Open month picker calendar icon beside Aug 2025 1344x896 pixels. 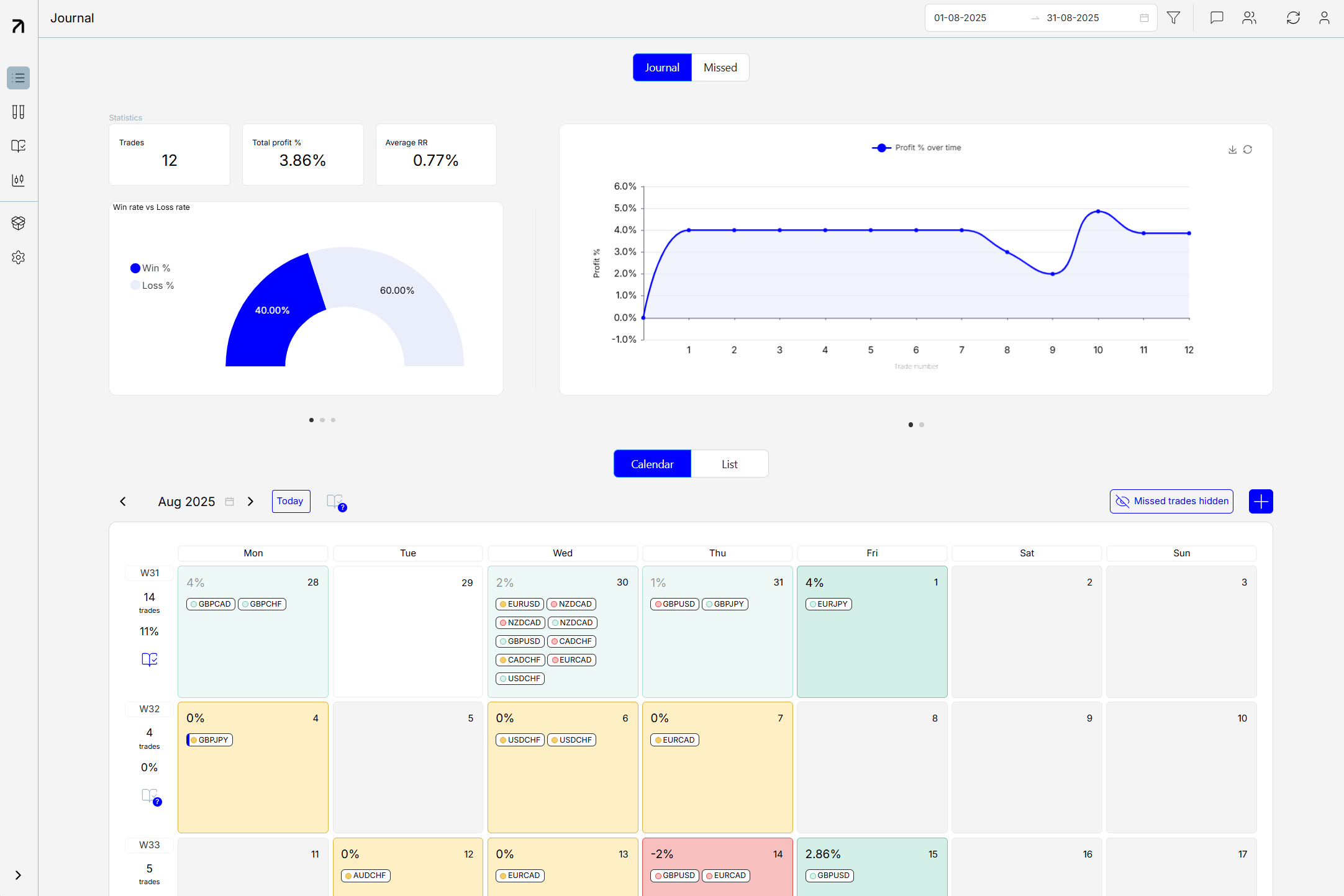[x=229, y=502]
